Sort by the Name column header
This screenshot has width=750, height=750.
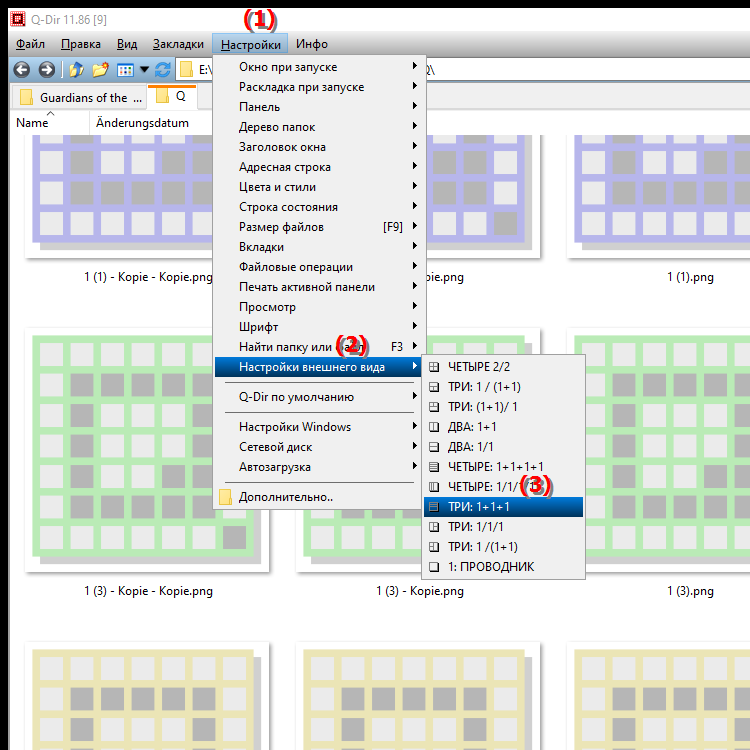point(33,123)
